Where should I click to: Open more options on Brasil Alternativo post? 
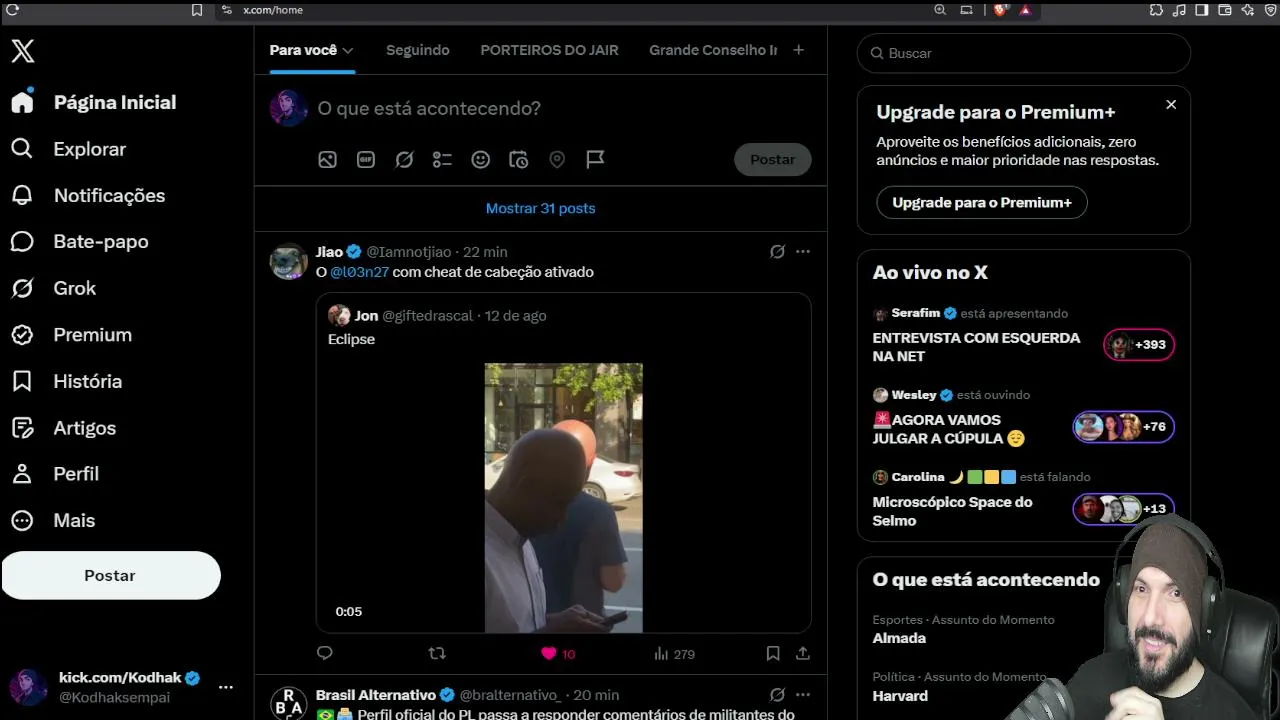click(803, 695)
